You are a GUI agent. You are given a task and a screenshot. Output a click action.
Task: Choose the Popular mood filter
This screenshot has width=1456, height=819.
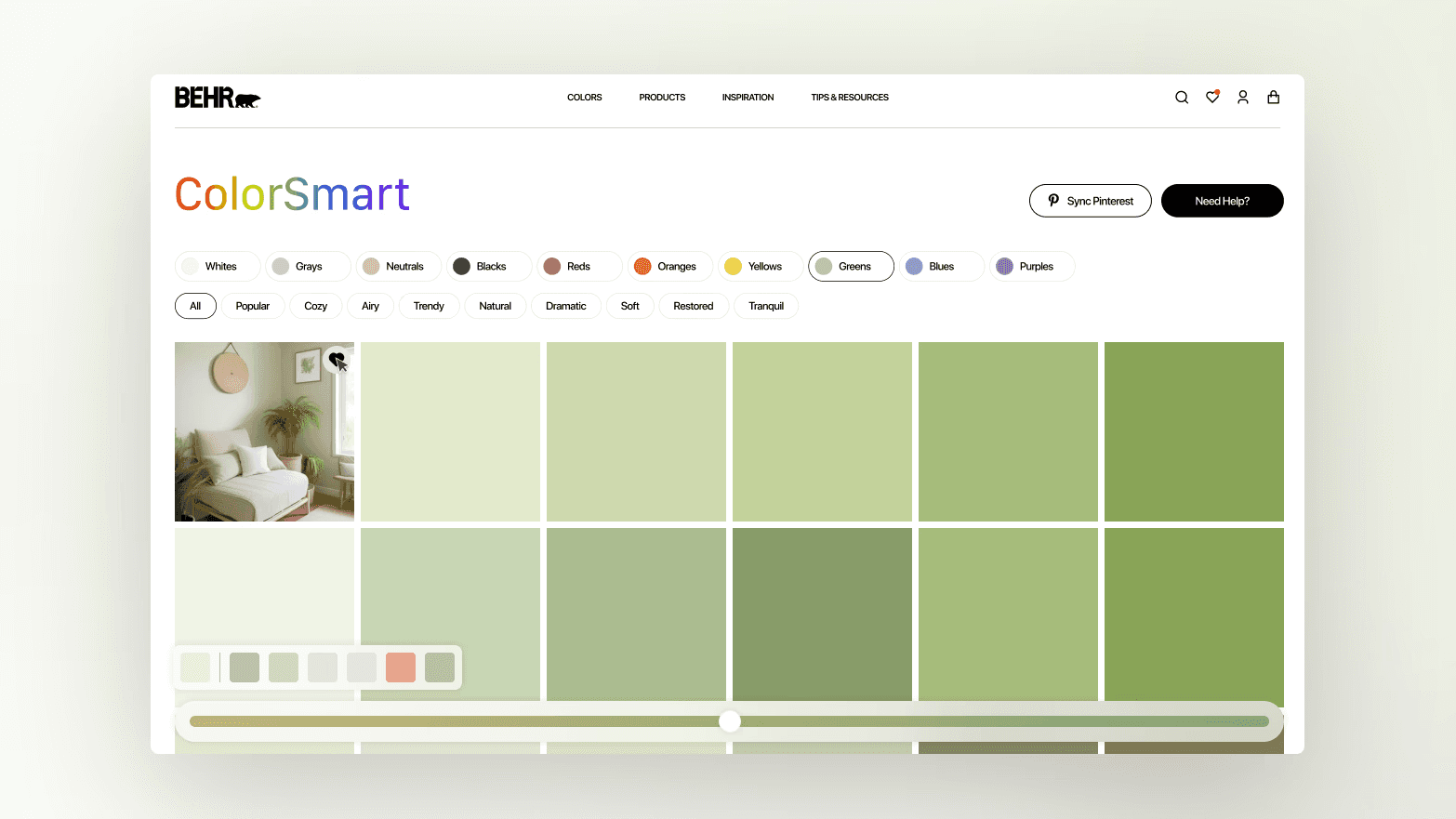coord(253,306)
